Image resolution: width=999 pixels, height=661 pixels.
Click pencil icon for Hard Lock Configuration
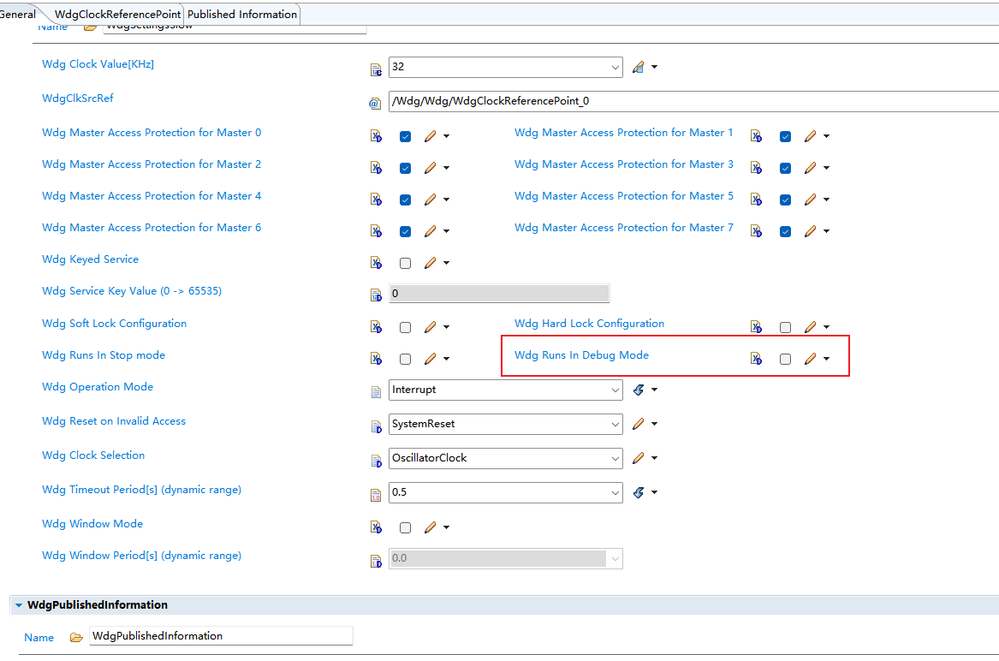810,327
